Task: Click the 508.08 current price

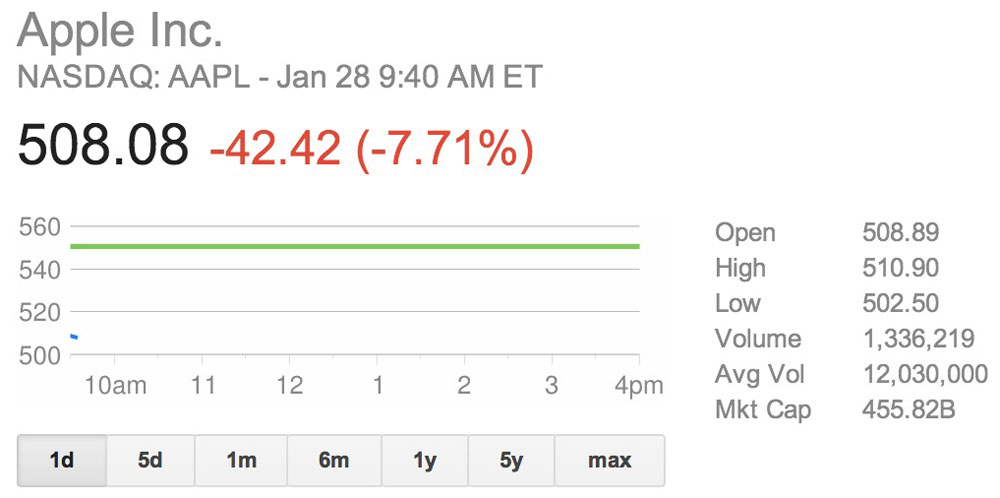Action: click(x=103, y=146)
